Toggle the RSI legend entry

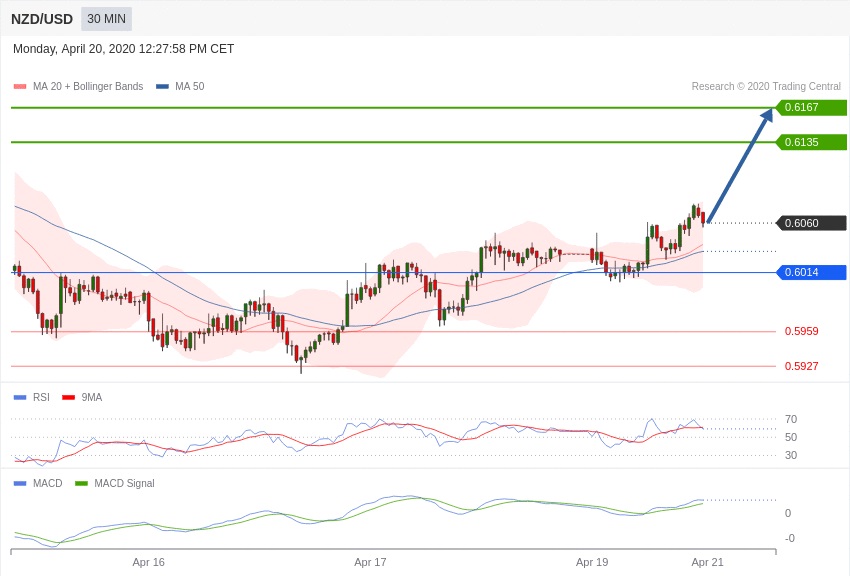click(x=31, y=397)
